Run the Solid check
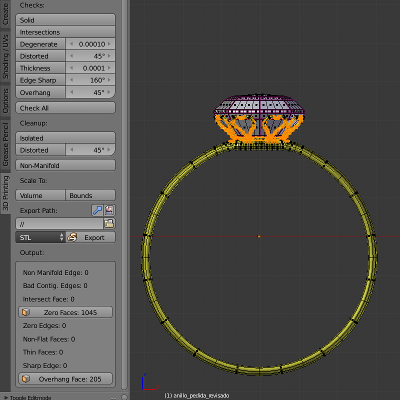The image size is (400, 400). click(x=65, y=20)
